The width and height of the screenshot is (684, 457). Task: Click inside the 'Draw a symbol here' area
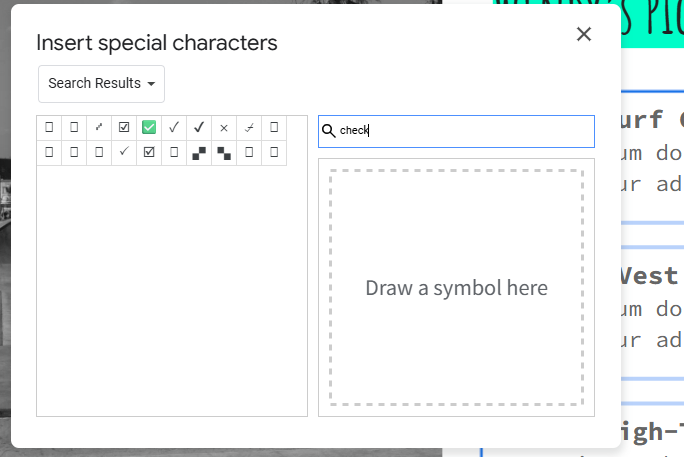[456, 287]
